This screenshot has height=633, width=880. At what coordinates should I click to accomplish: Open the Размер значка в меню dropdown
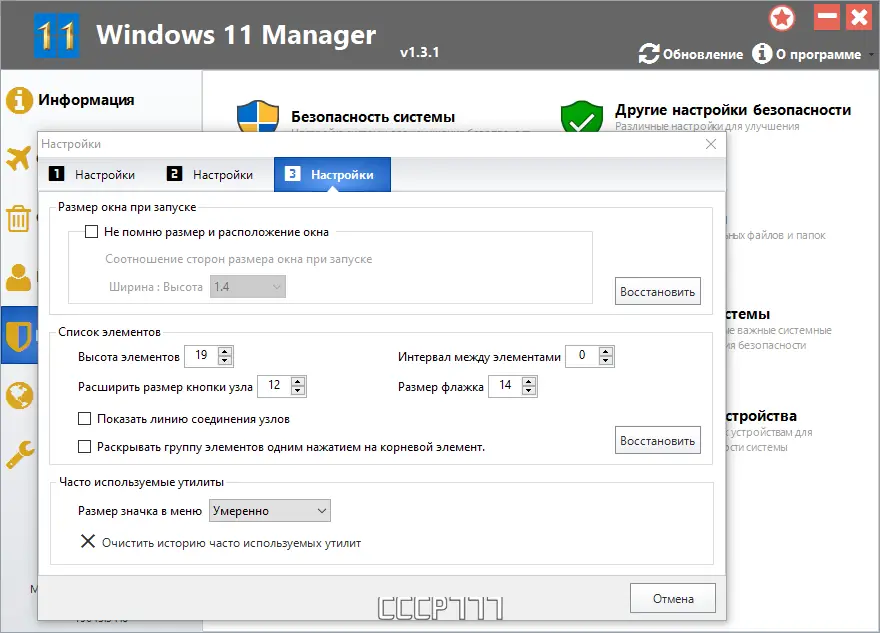269,510
